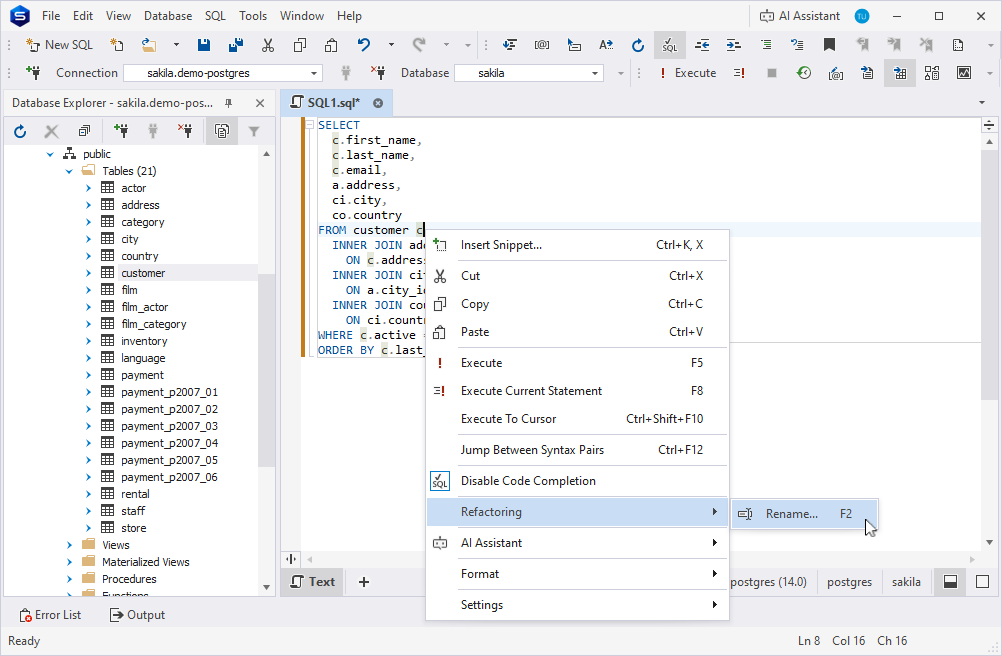The height and width of the screenshot is (656, 1002).
Task: Expand the customer table node
Action: point(88,273)
